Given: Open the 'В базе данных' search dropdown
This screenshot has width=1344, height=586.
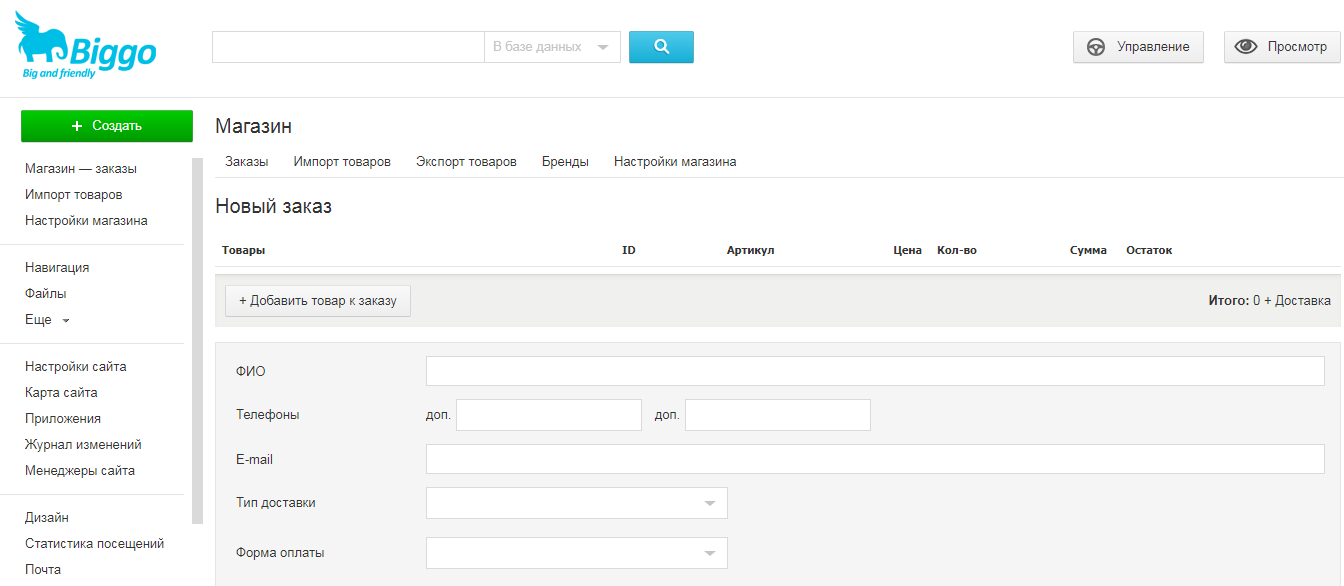Looking at the screenshot, I should pyautogui.click(x=552, y=47).
